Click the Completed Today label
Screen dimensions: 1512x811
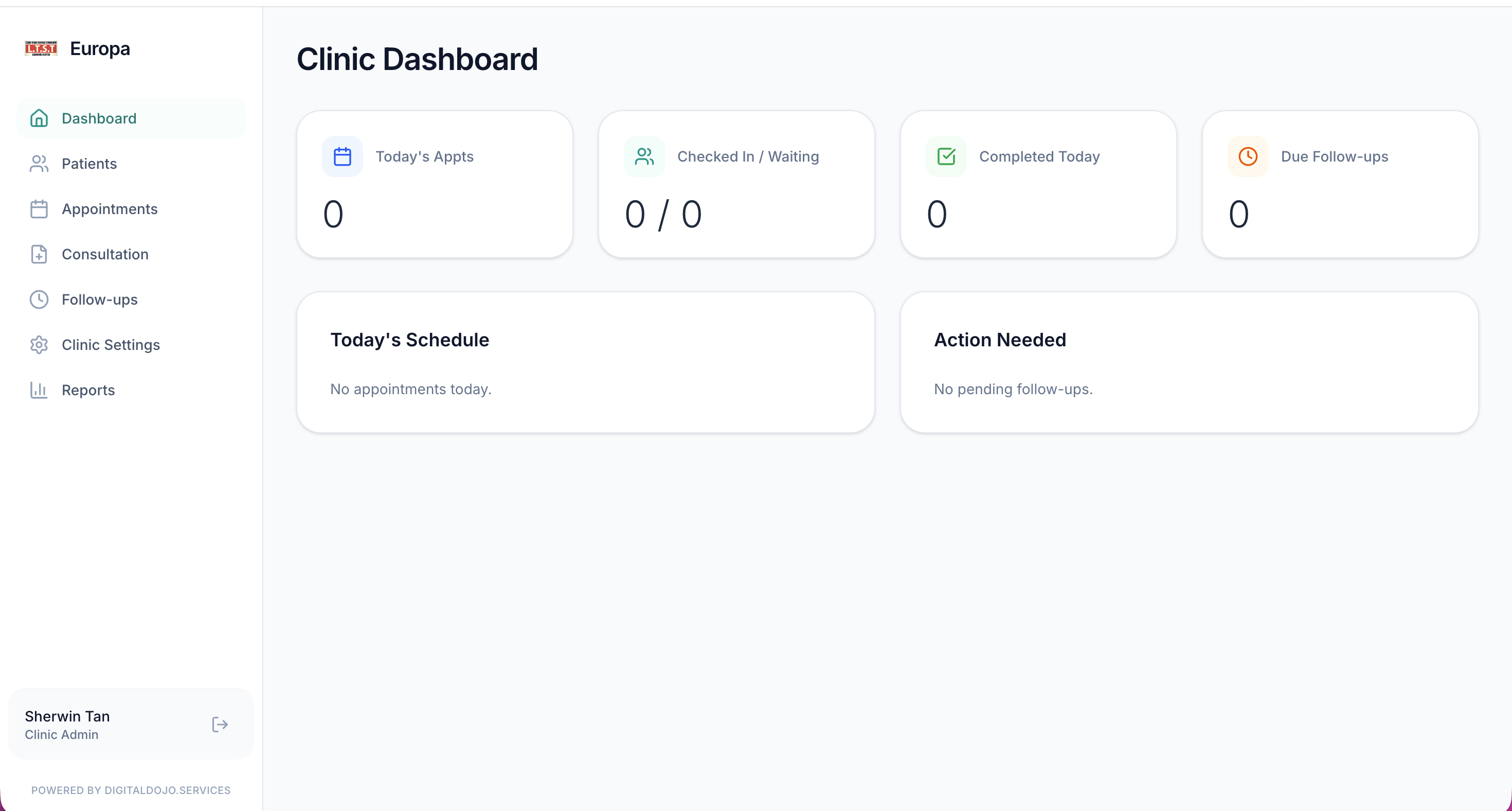click(1039, 156)
